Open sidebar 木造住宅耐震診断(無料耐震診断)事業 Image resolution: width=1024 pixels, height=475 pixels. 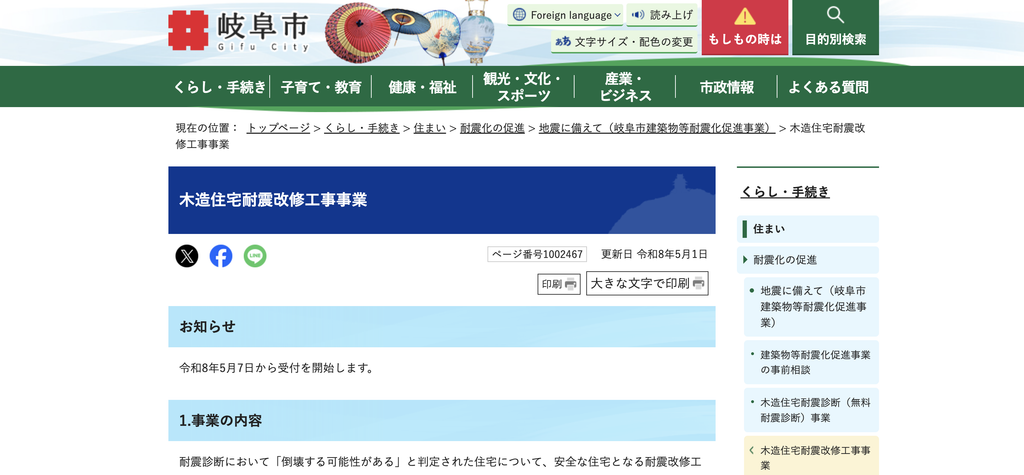811,410
